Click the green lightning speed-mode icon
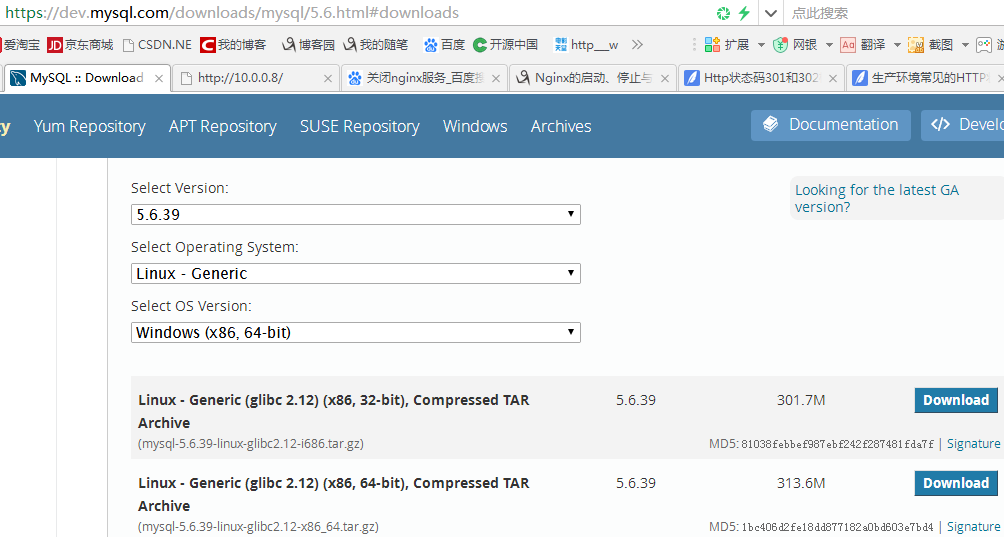Screen dimensions: 1004x537 (x=744, y=13)
